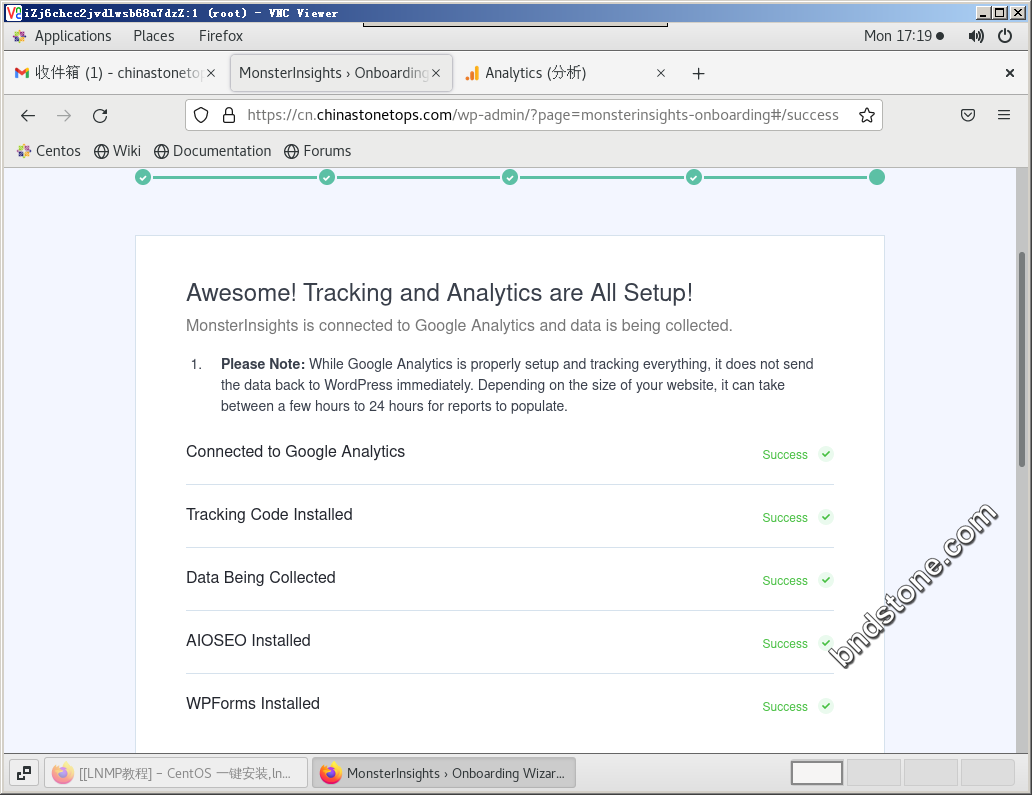Open the Wiki bookmark
The width and height of the screenshot is (1032, 795).
[117, 151]
